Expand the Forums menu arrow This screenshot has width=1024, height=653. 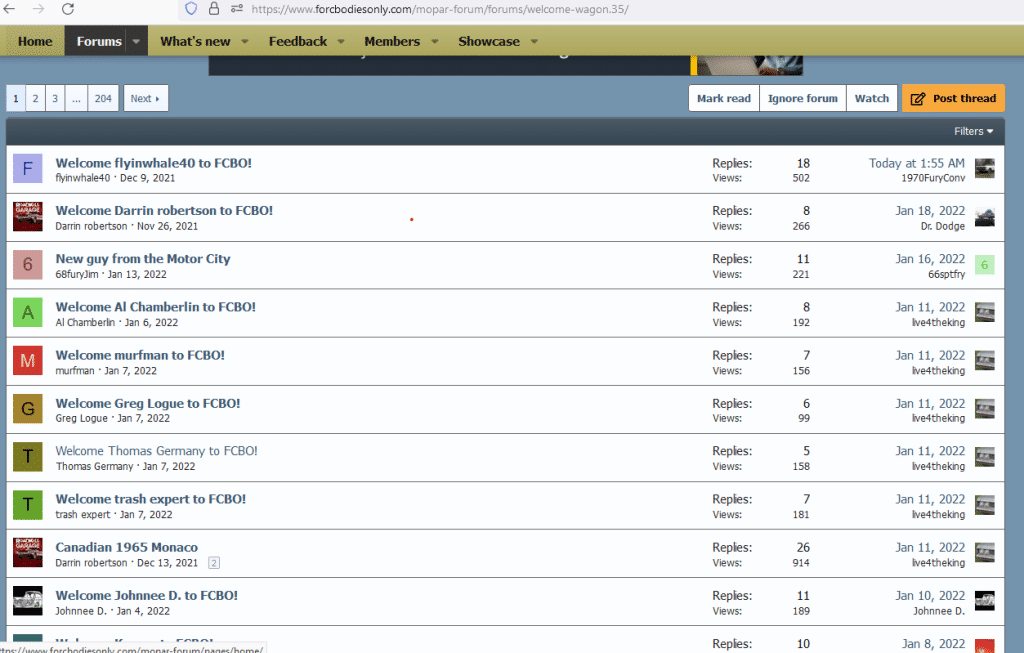[x=136, y=41]
